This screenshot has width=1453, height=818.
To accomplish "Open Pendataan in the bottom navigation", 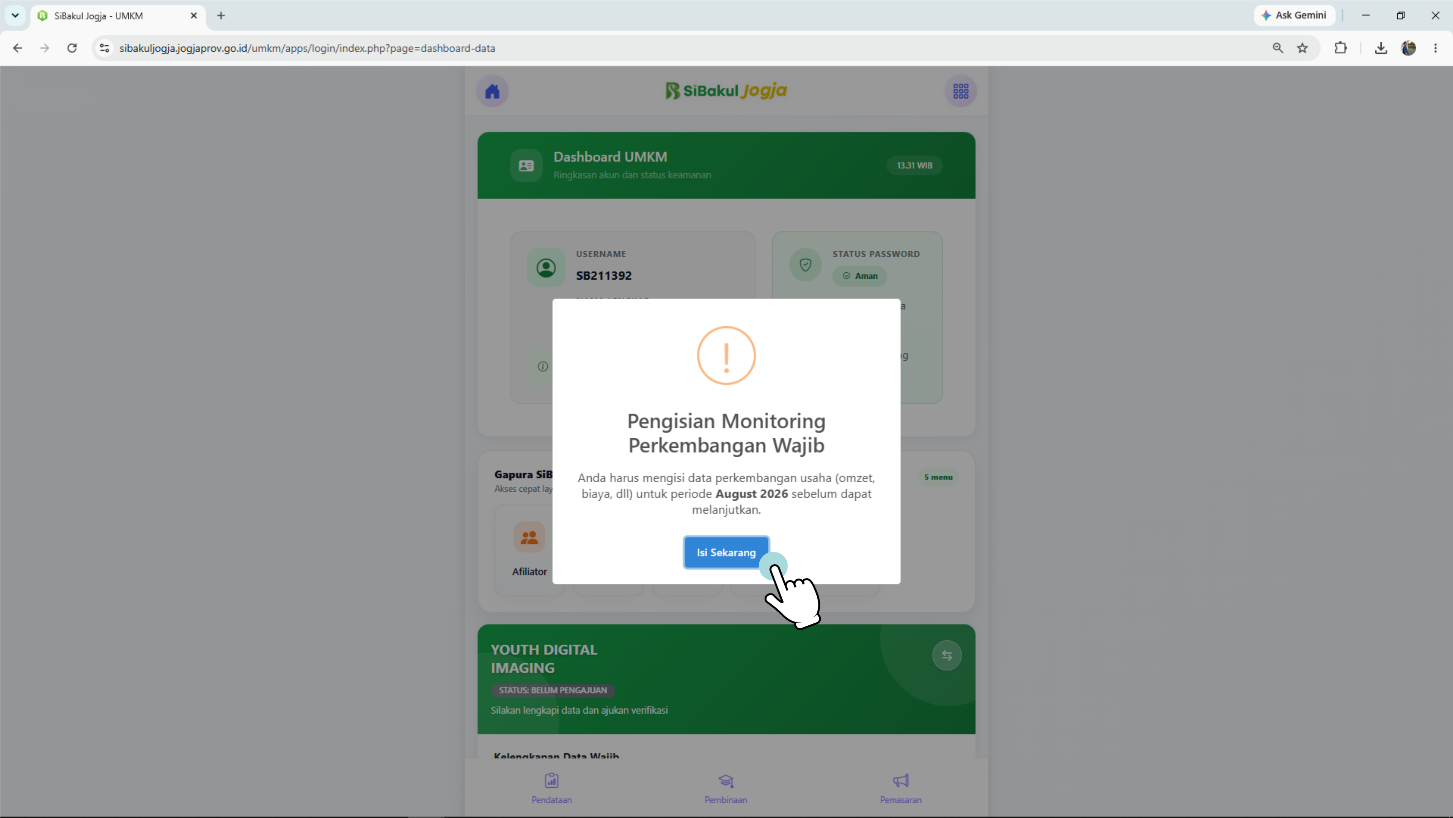I will coord(551,788).
